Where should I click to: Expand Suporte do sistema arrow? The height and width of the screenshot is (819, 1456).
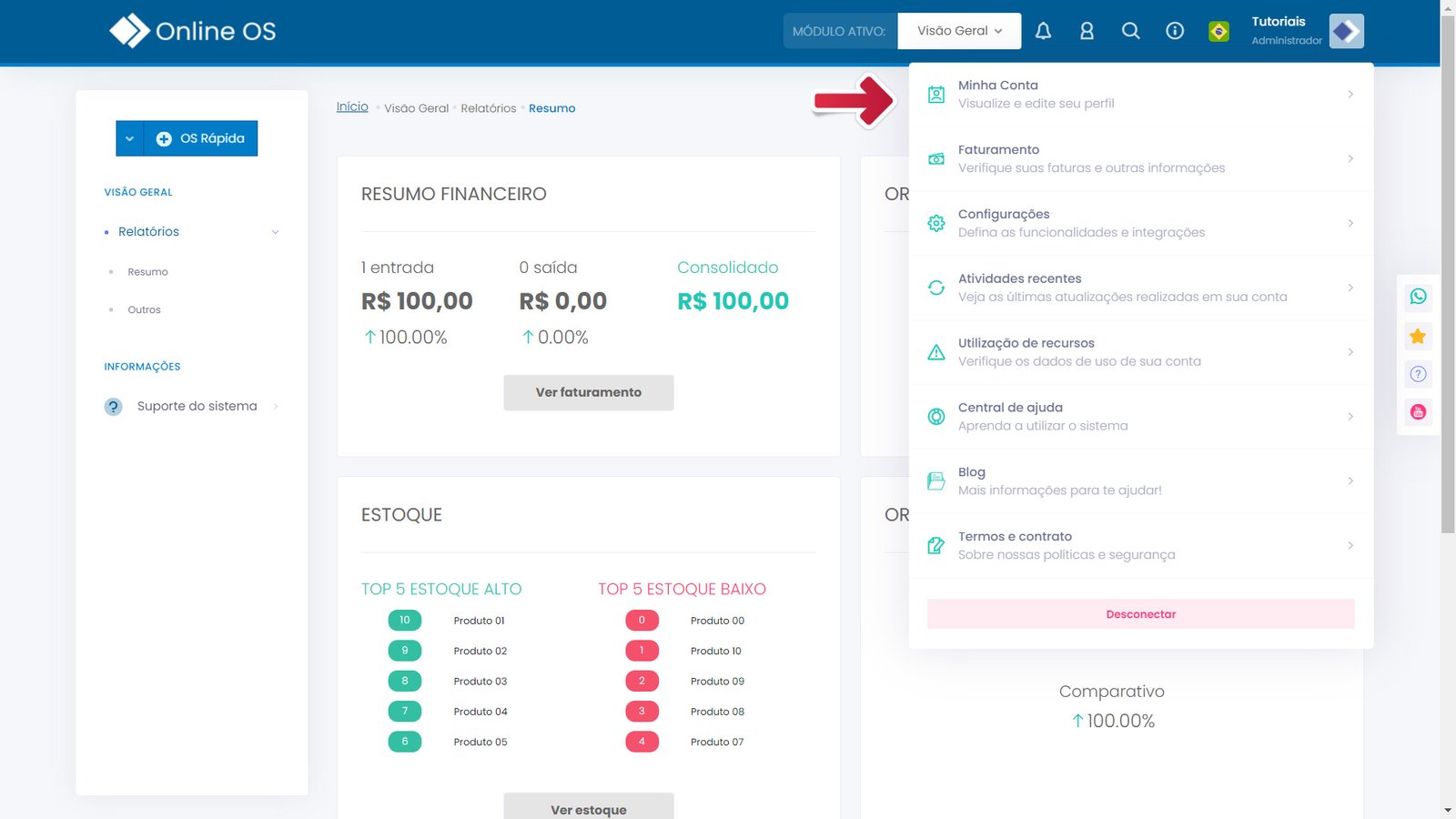[x=276, y=407]
